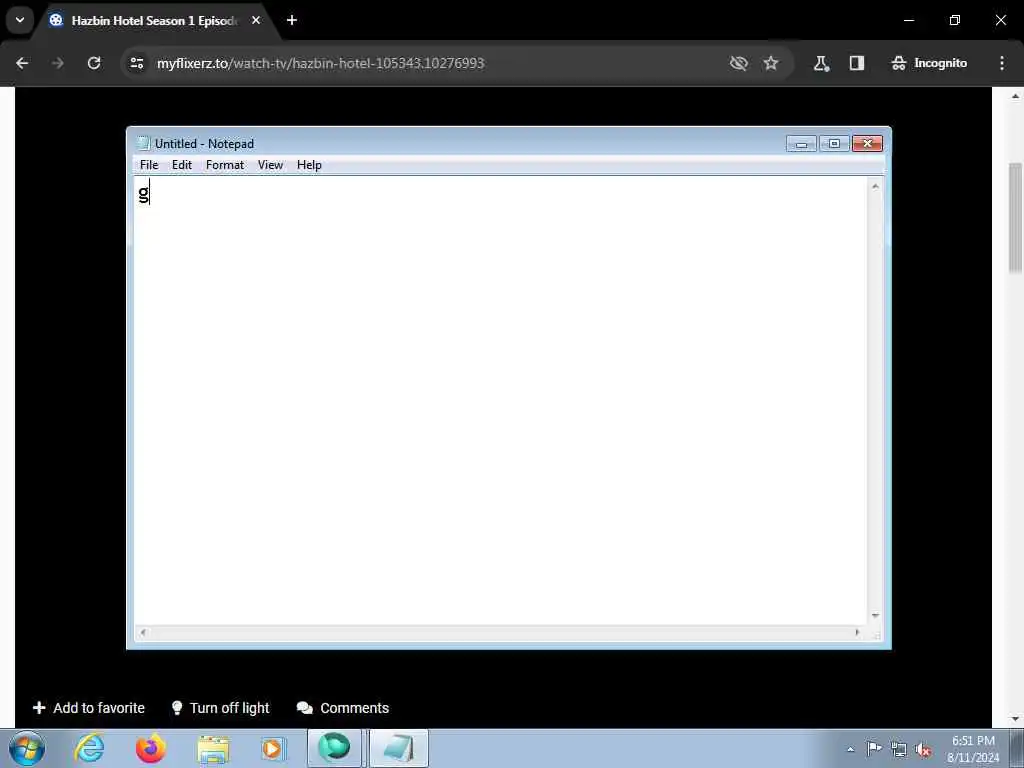
Task: Go back to the previous page
Action: click(22, 63)
